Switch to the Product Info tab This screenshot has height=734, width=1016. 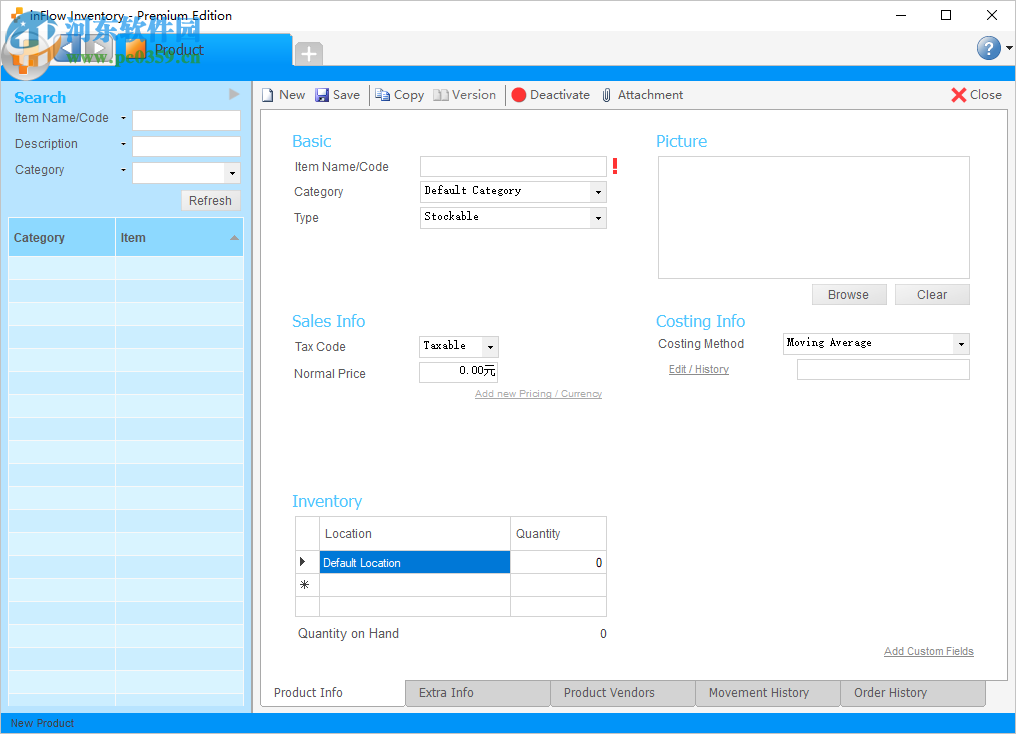tap(332, 693)
